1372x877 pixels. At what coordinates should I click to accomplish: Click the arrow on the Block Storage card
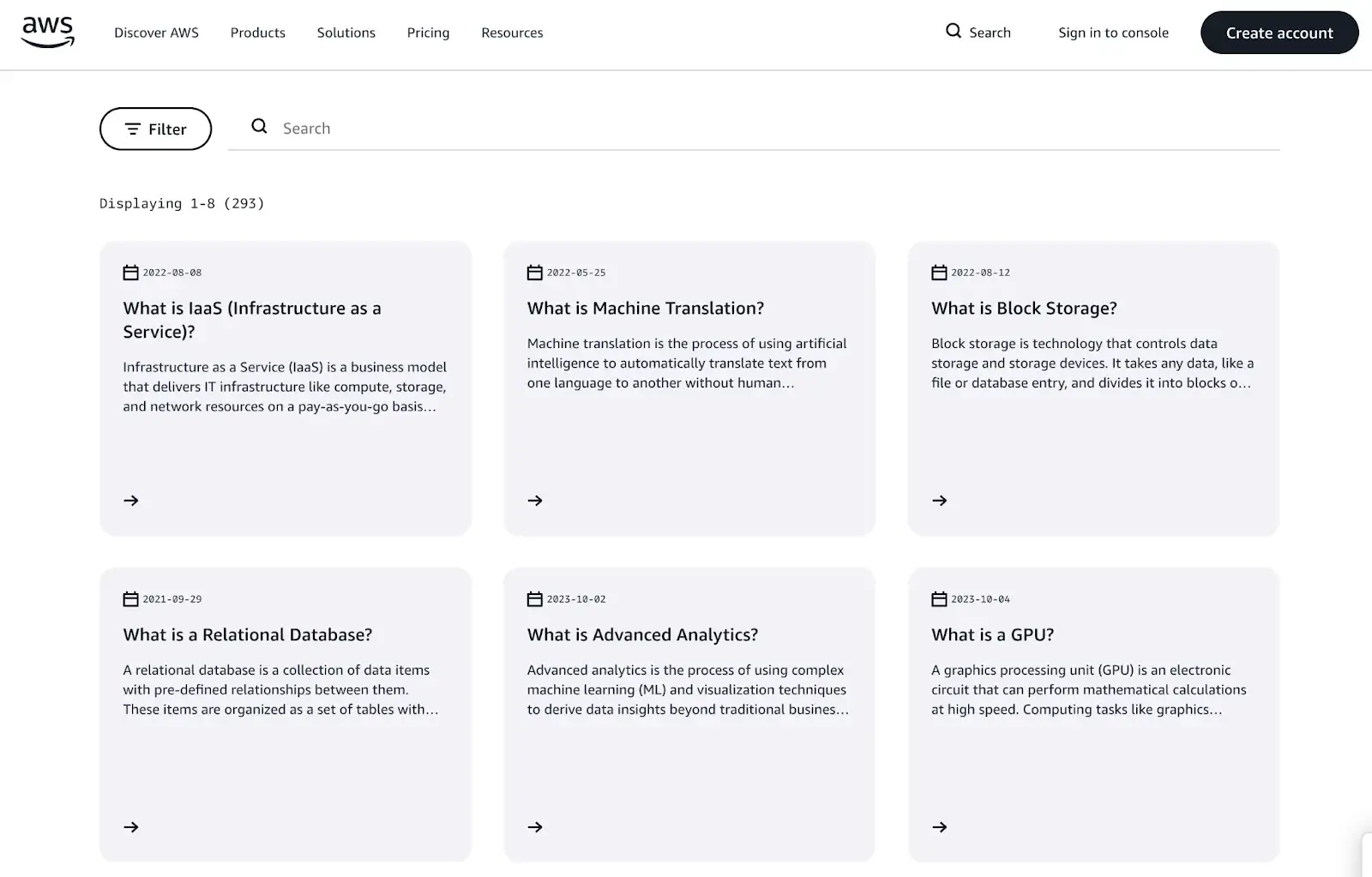coord(940,501)
